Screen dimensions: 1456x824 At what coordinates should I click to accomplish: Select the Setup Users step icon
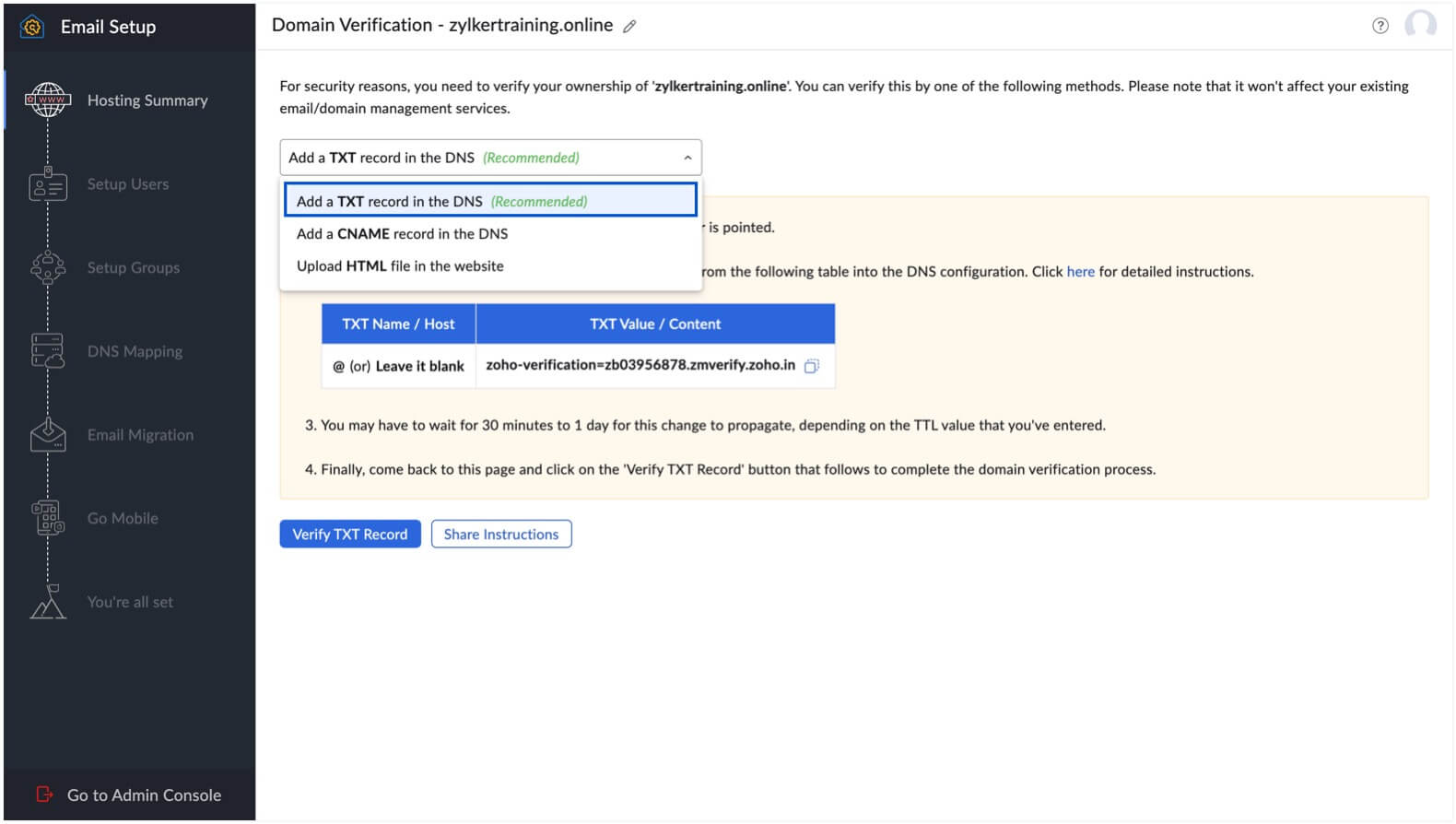pyautogui.click(x=48, y=184)
